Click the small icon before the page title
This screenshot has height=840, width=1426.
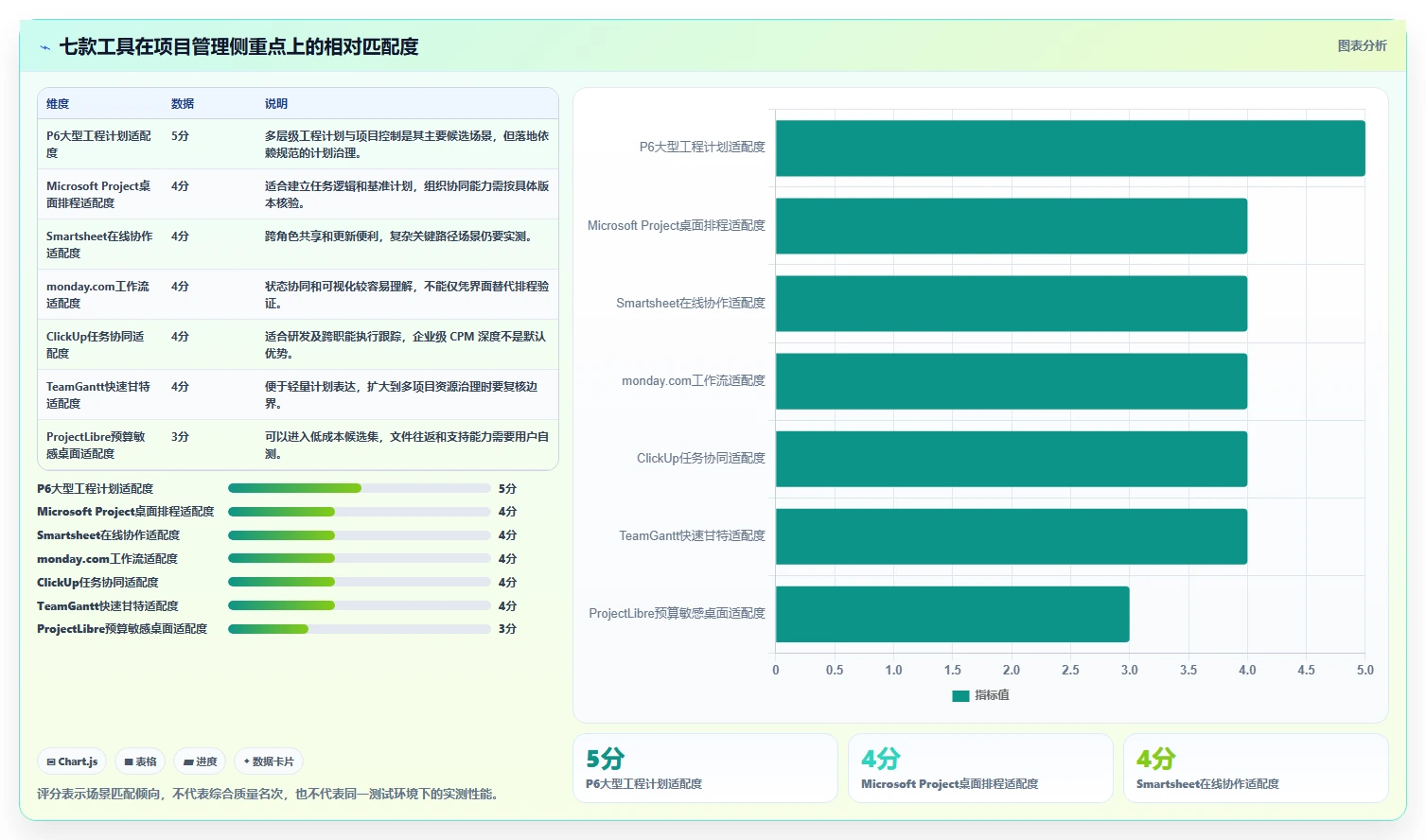pos(44,47)
